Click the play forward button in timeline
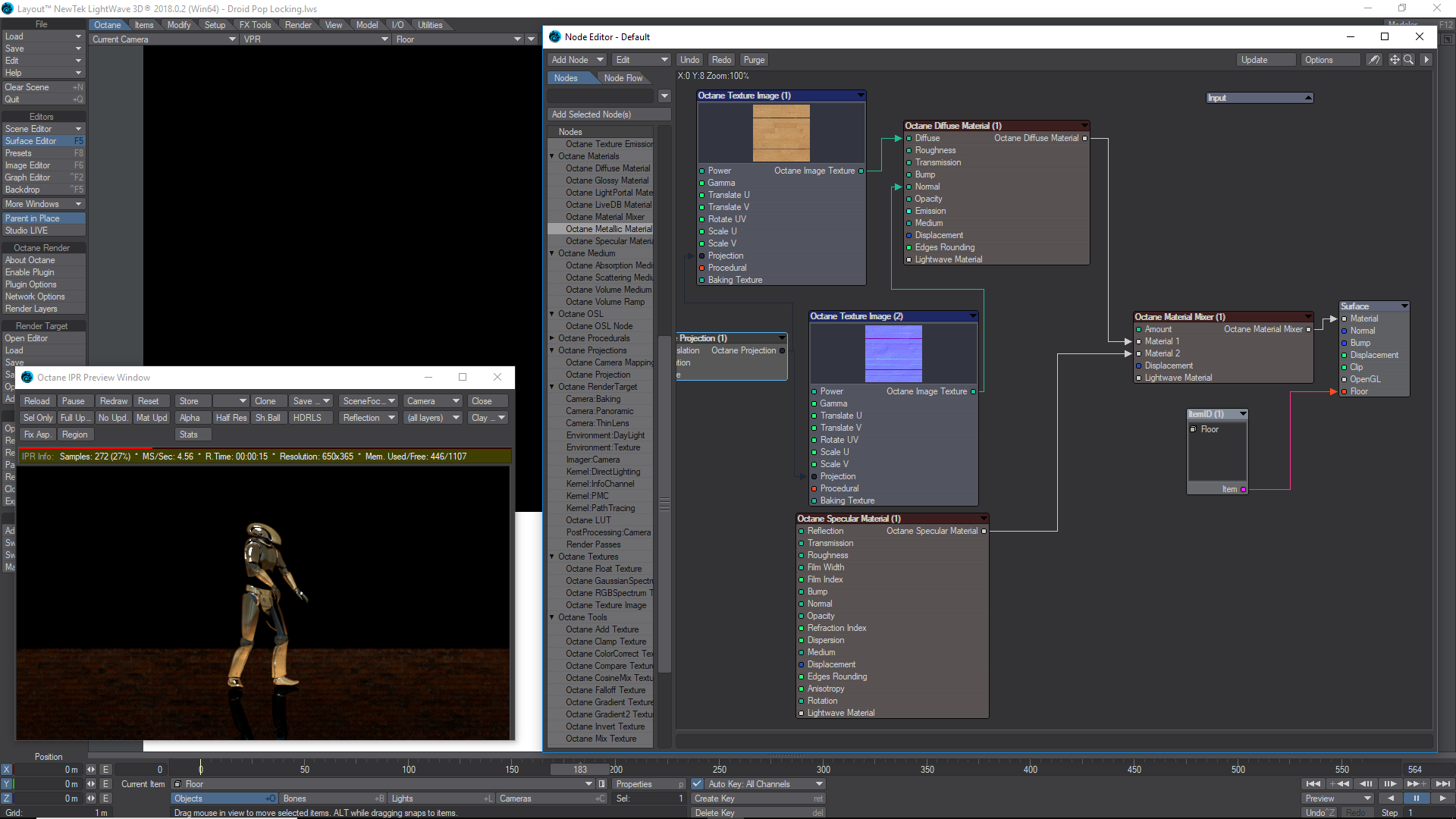Viewport: 1456px width, 819px height. point(1442,799)
